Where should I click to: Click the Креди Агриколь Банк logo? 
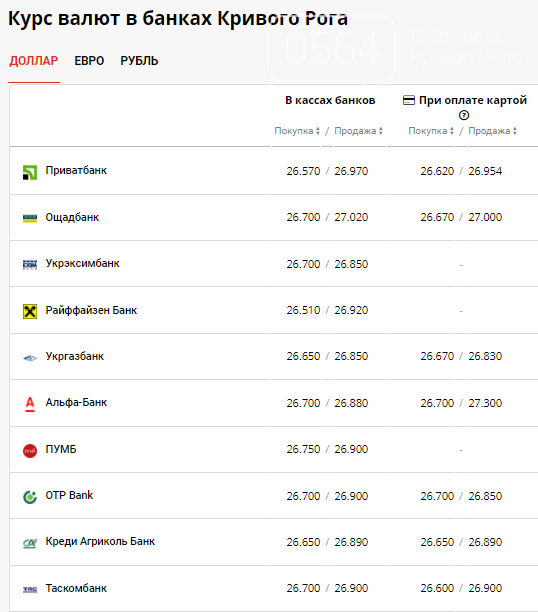(x=30, y=543)
